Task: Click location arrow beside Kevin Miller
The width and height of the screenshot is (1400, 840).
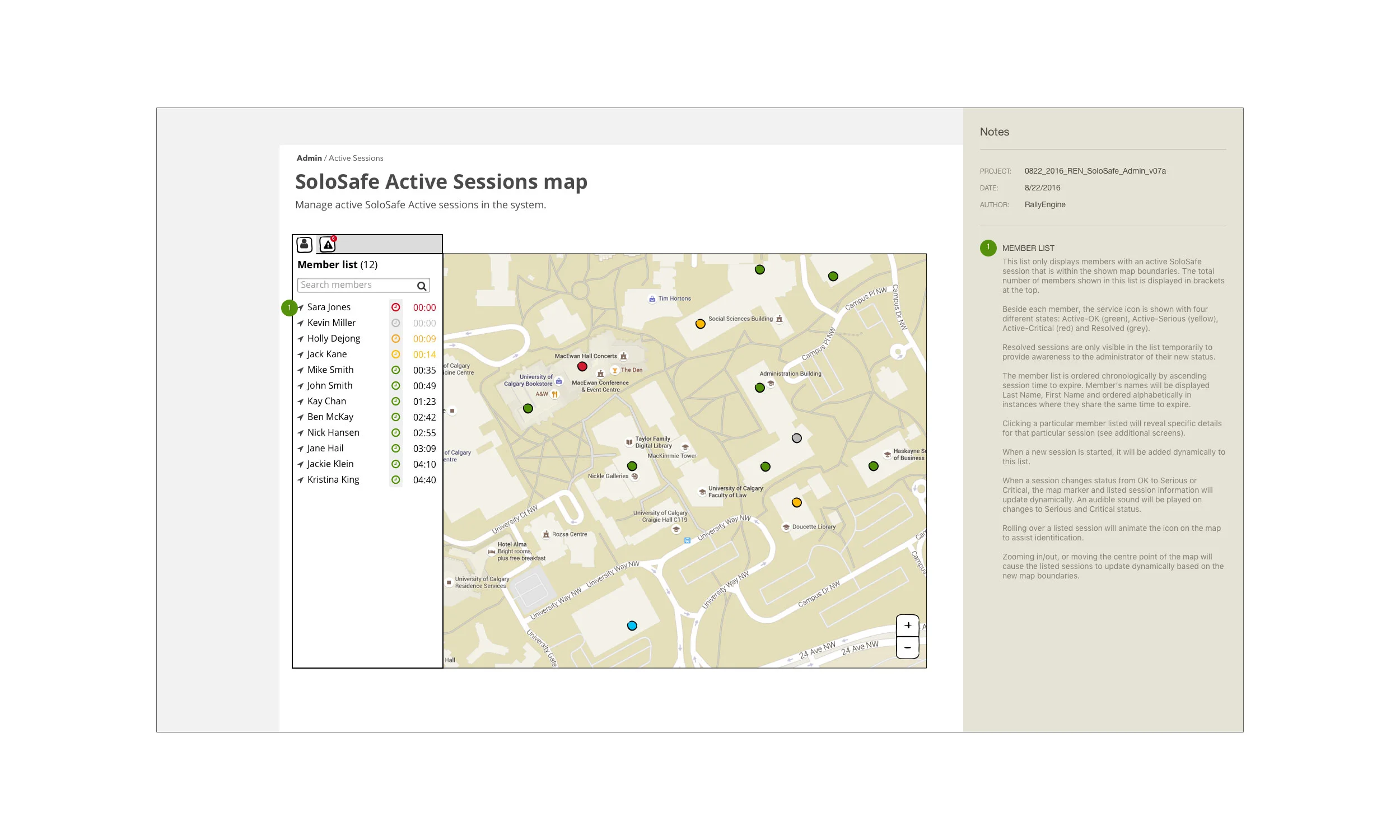Action: (301, 323)
